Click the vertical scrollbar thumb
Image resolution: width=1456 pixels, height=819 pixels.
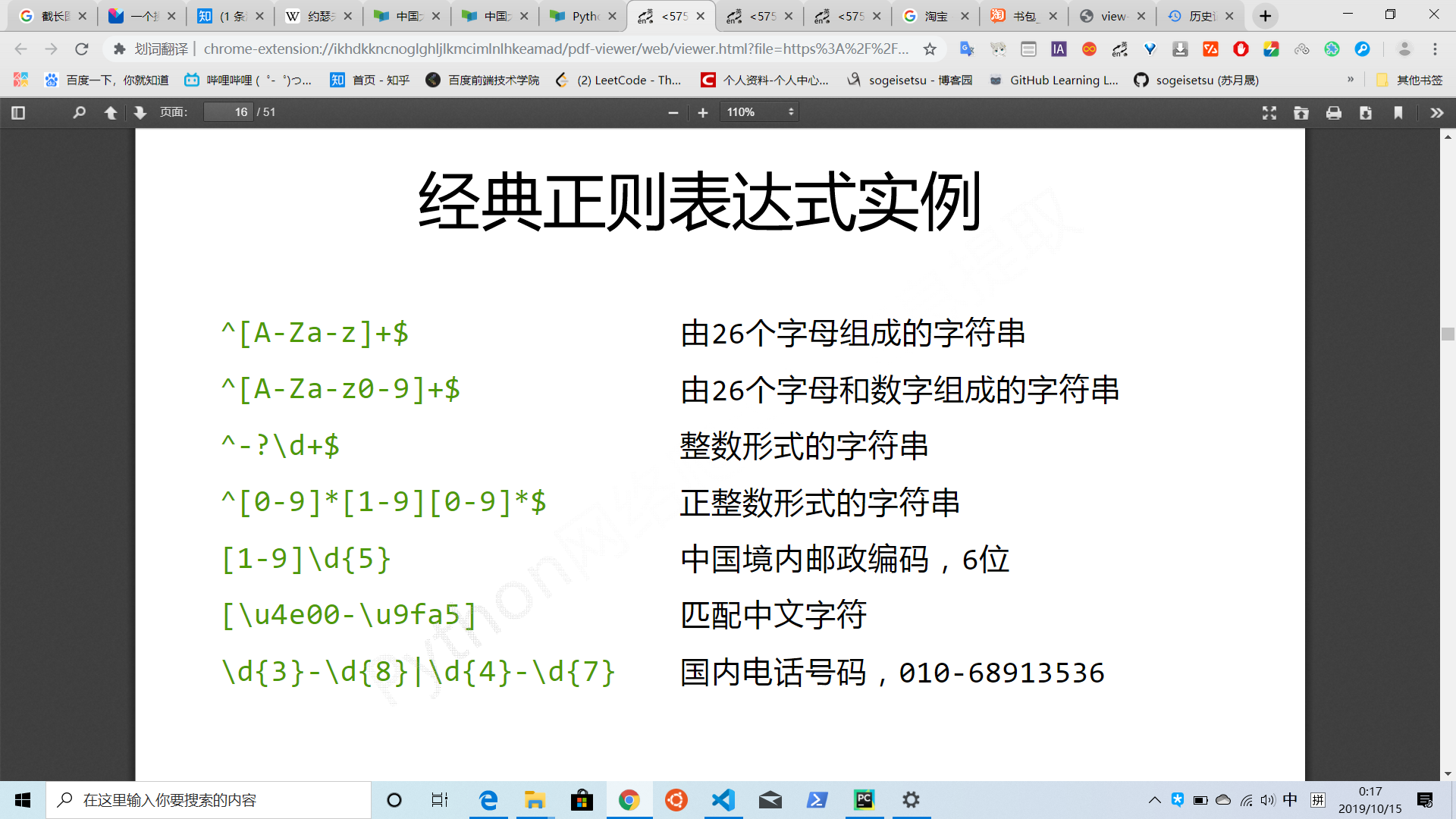click(1448, 334)
